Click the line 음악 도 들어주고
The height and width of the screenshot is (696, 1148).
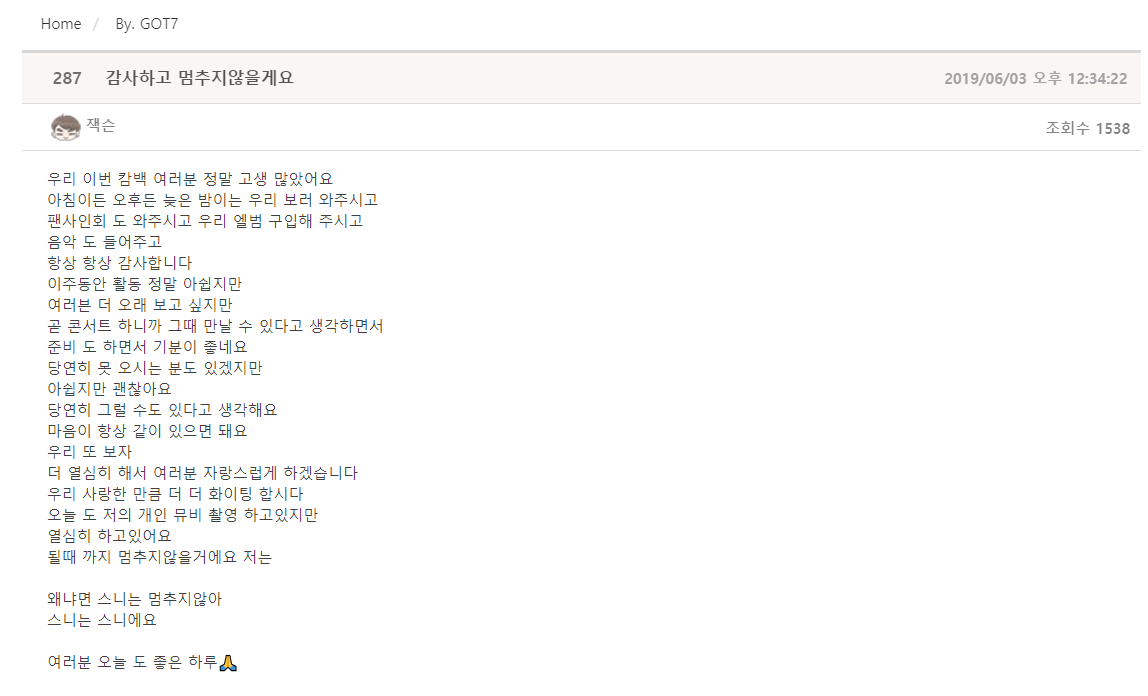click(105, 242)
